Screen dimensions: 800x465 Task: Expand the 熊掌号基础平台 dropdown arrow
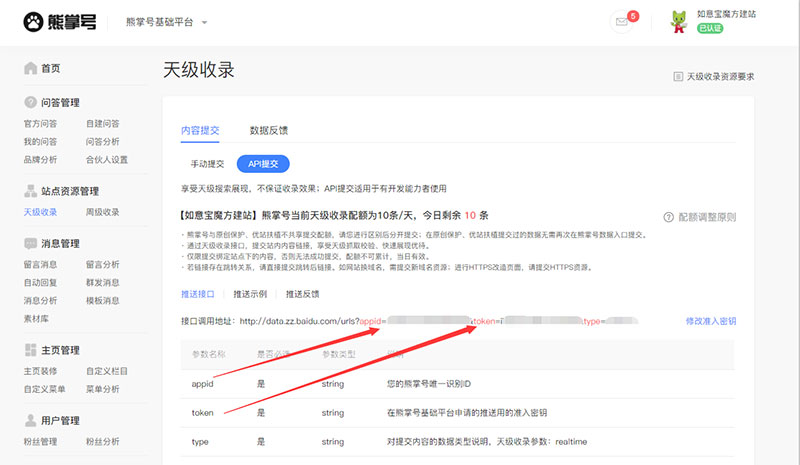204,22
